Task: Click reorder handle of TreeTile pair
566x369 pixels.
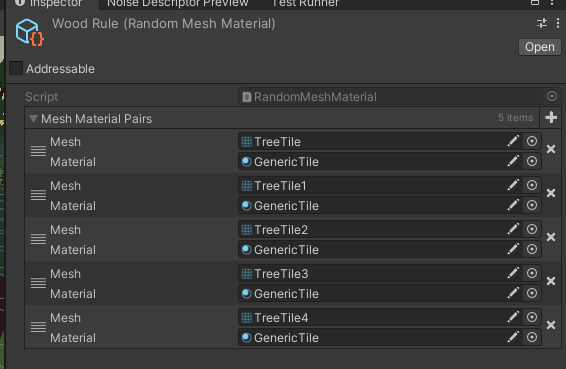Action: coord(38,151)
